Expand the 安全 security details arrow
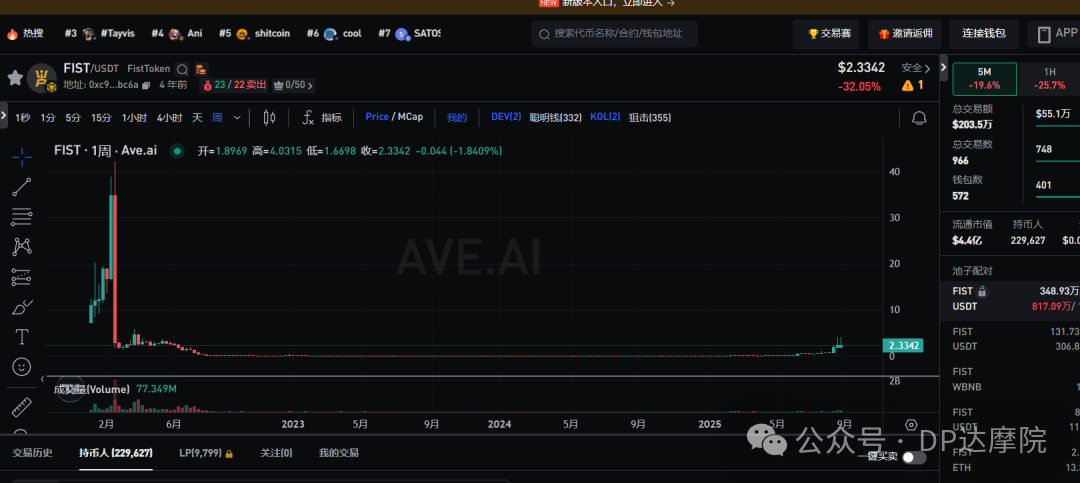 (928, 68)
